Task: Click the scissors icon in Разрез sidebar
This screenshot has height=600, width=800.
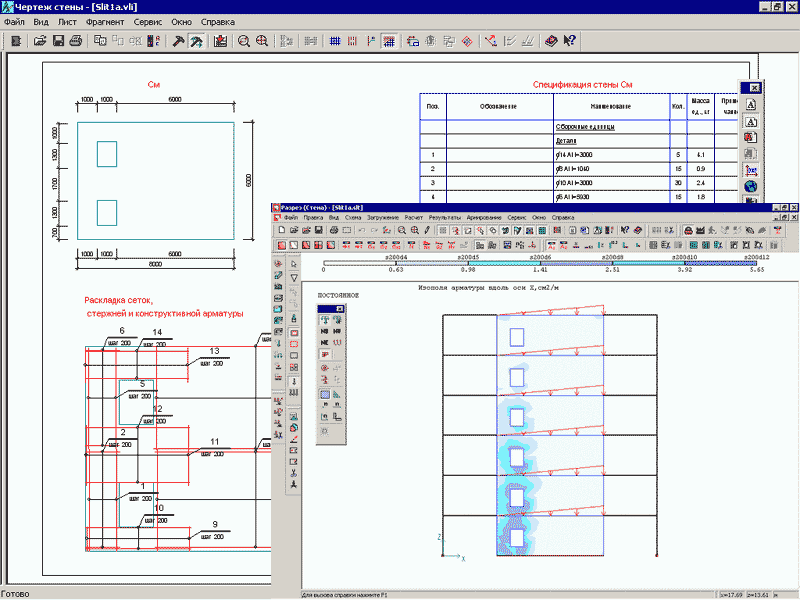Action: 294,471
